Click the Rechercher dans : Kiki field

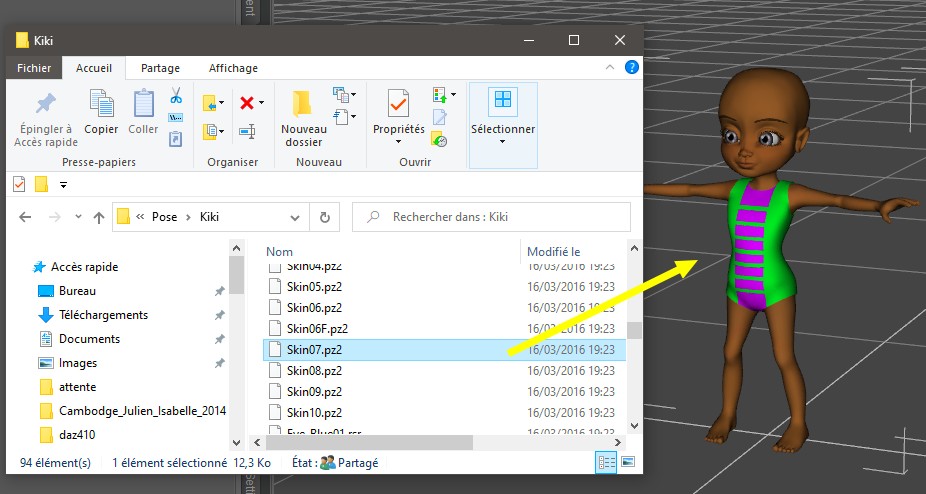[x=491, y=217]
